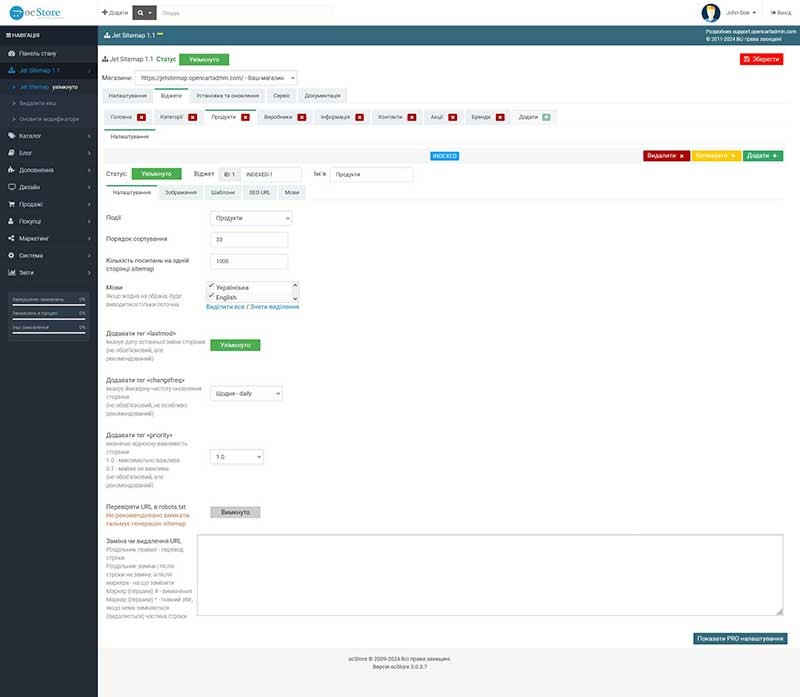Click the blue INDEXED badge

(444, 156)
